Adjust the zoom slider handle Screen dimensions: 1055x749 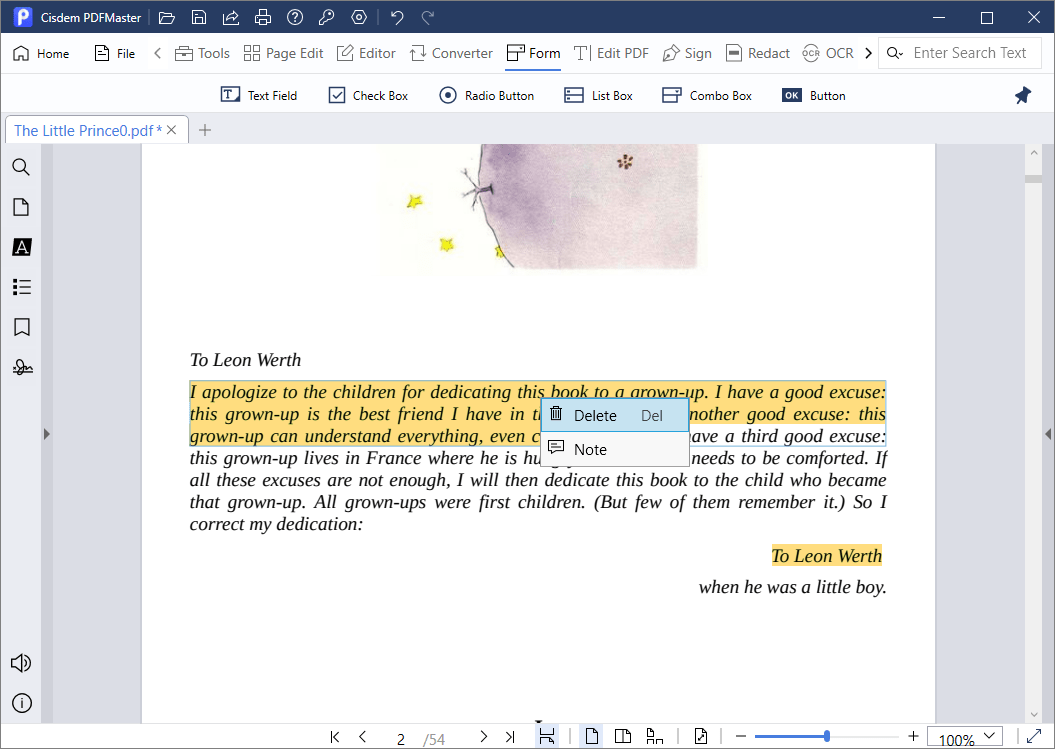tap(827, 736)
